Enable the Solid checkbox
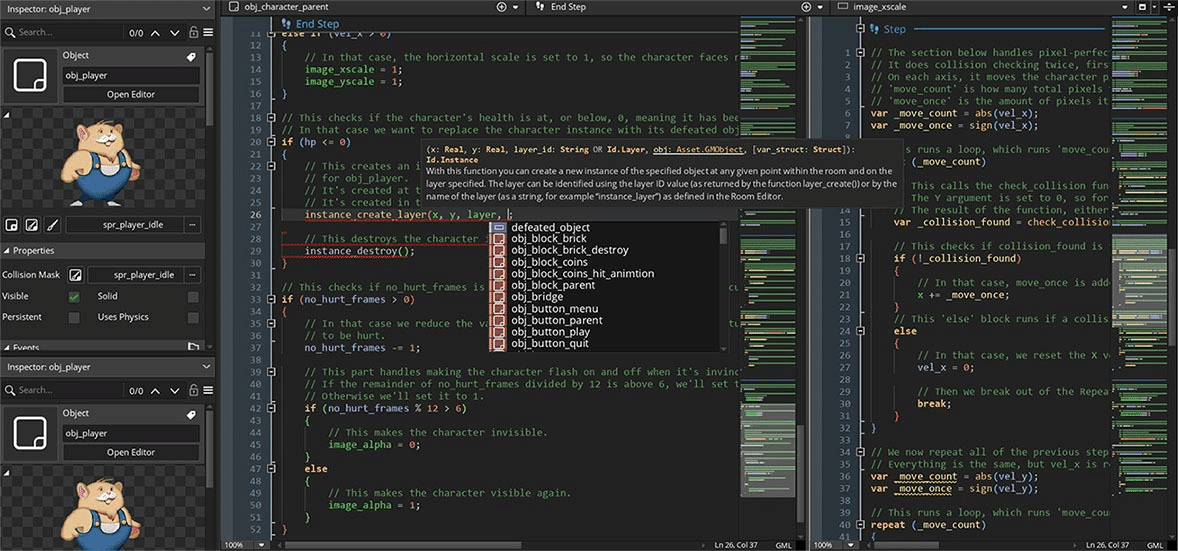This screenshot has height=551, width=1178. click(x=193, y=297)
